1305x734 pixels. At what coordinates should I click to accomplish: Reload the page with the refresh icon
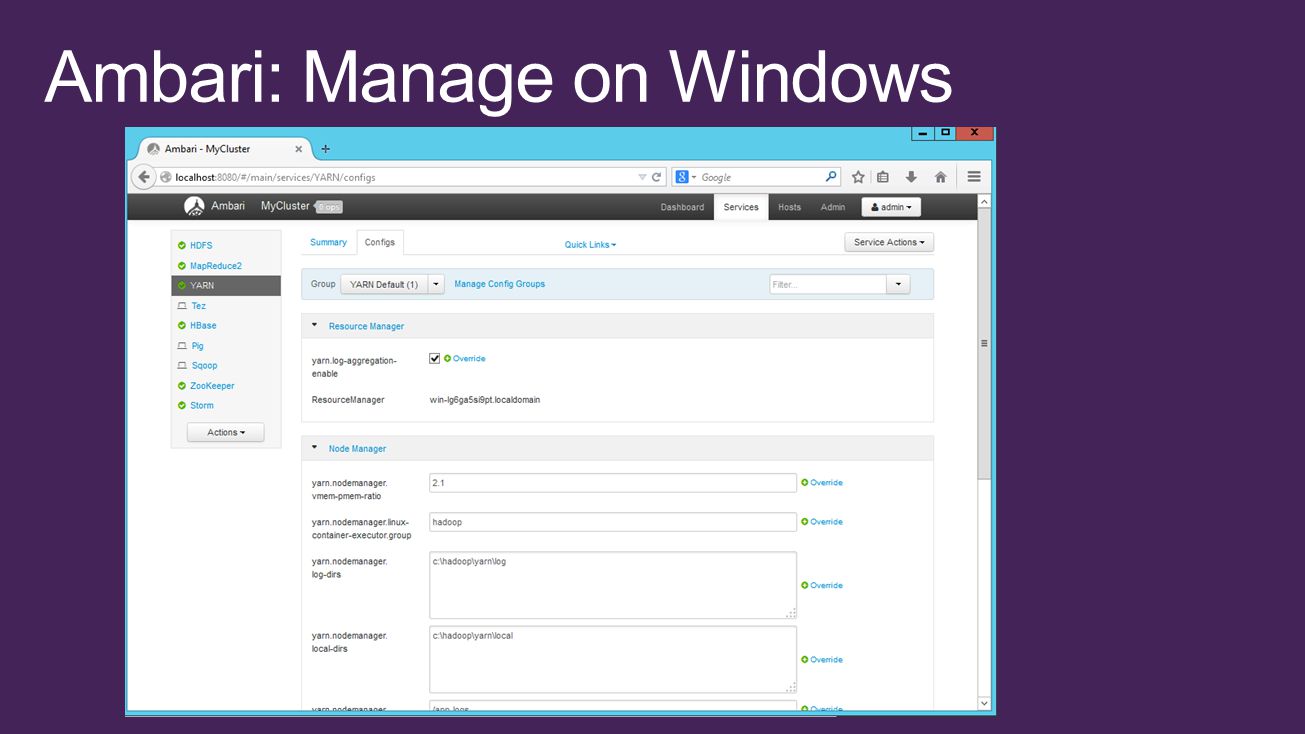point(657,177)
